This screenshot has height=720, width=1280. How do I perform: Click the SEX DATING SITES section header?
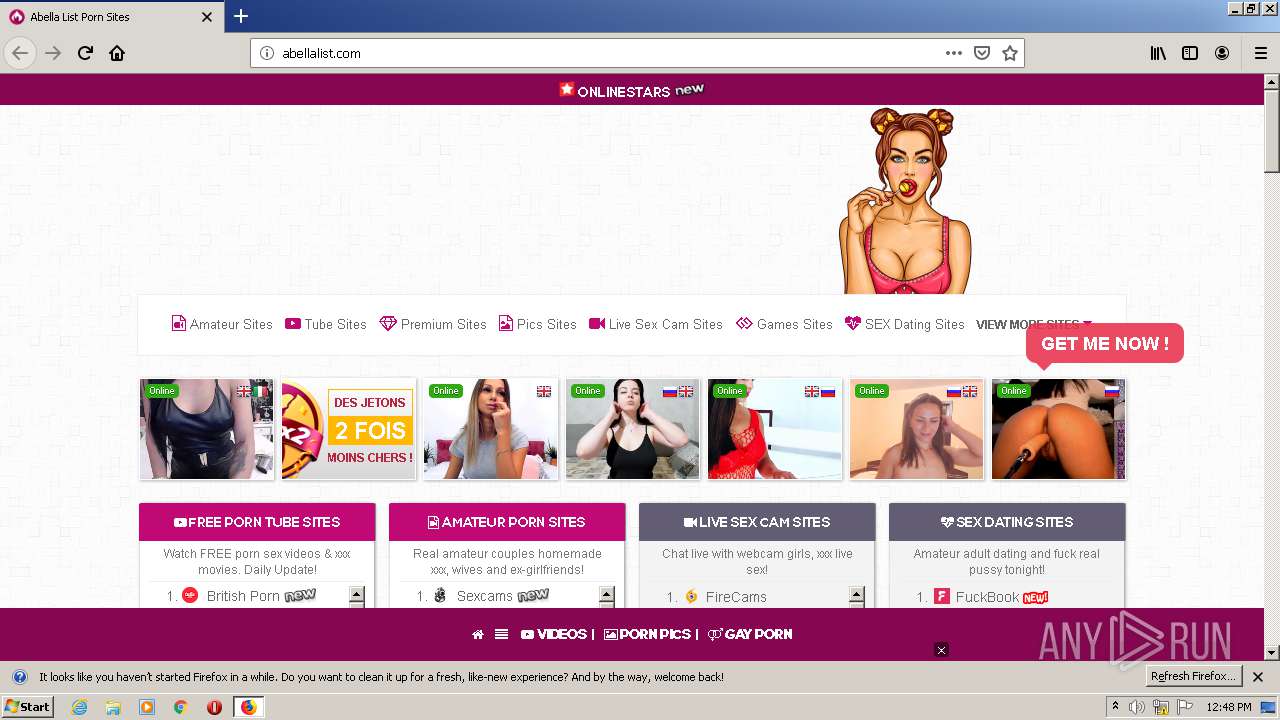[1007, 522]
